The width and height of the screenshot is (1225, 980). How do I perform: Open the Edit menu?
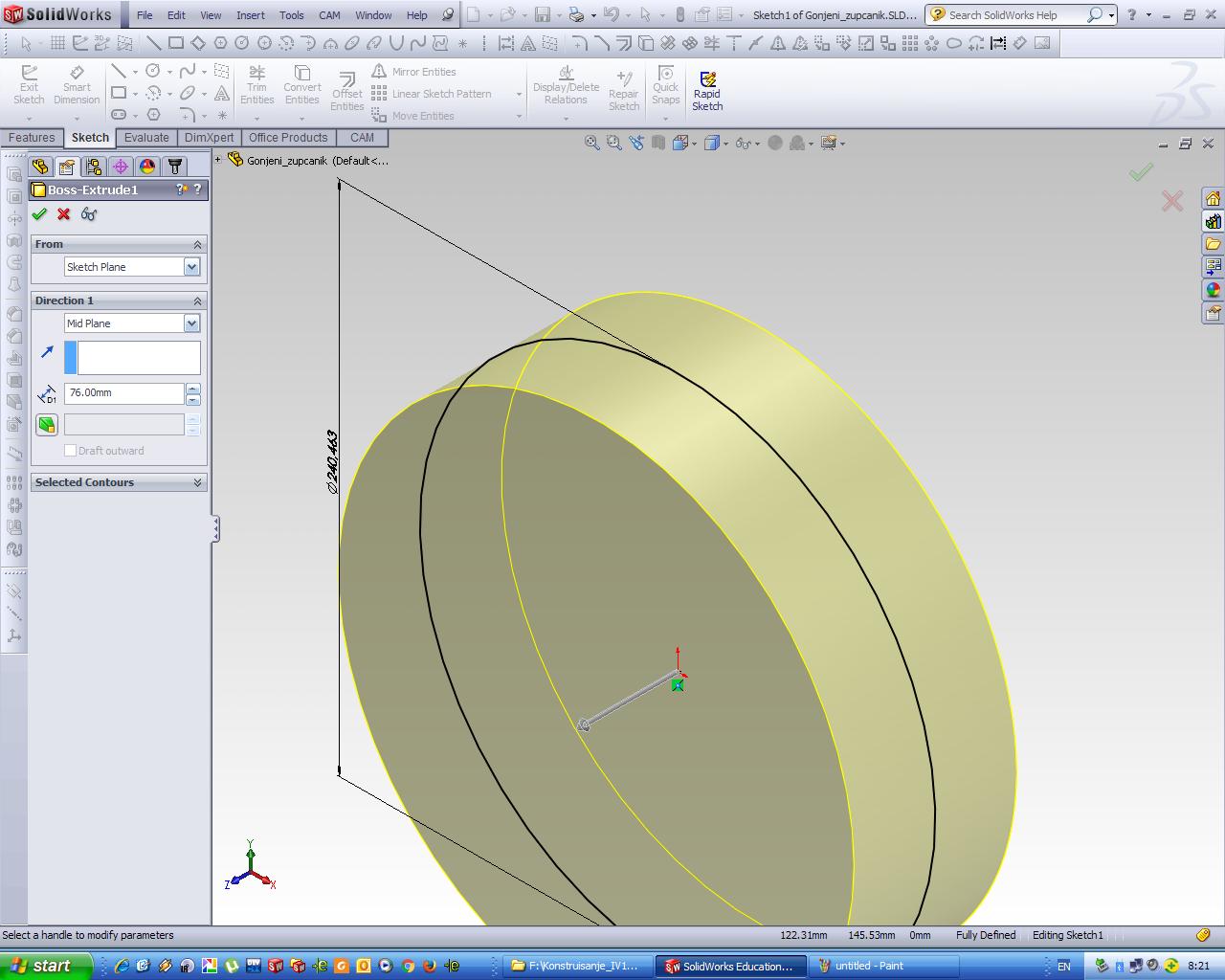click(176, 15)
